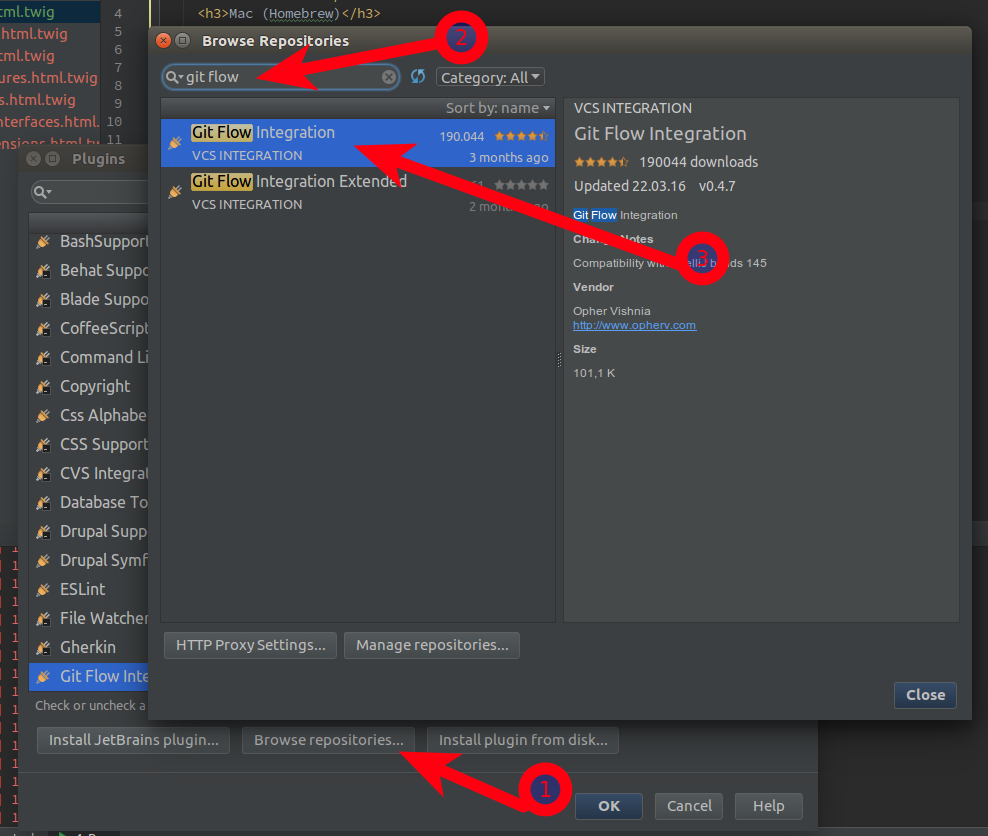Click Install JetBrains plugin... in Plugins window
Viewport: 988px width, 836px height.
(x=134, y=740)
